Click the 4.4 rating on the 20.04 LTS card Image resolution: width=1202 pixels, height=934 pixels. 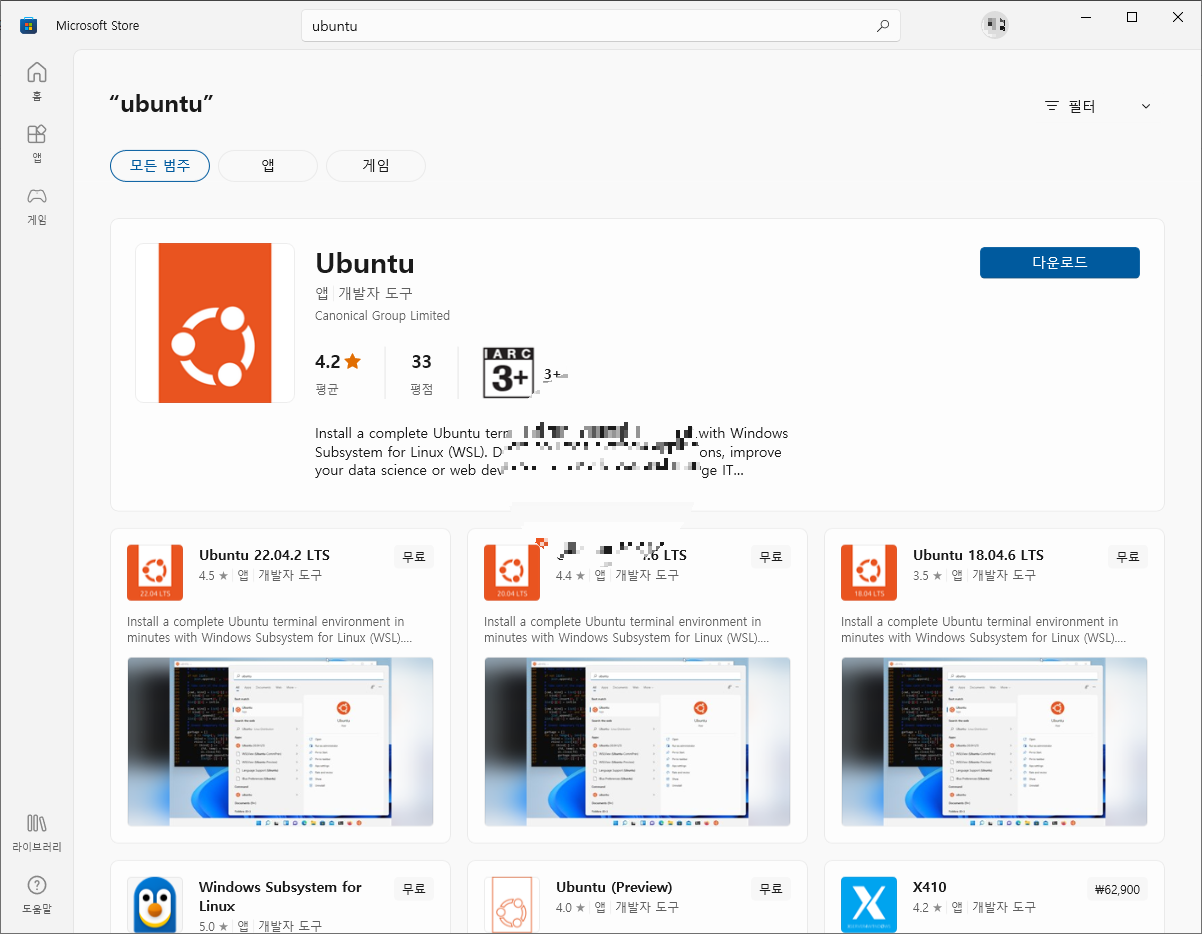coord(570,576)
